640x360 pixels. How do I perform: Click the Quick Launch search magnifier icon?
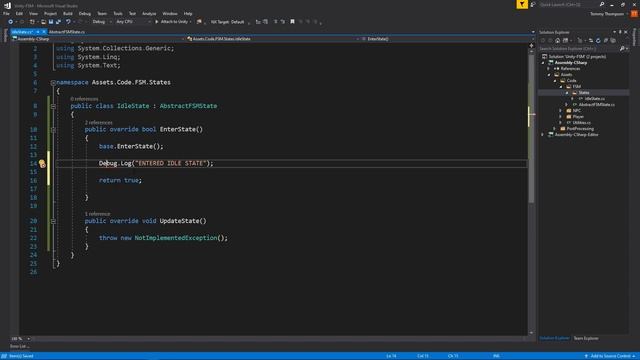click(602, 4)
